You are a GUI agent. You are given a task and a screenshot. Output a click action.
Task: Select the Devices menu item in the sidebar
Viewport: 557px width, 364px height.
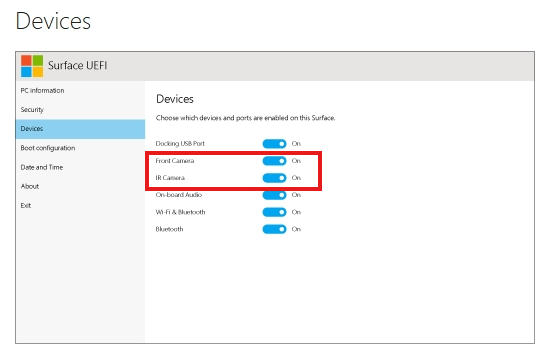click(x=80, y=129)
